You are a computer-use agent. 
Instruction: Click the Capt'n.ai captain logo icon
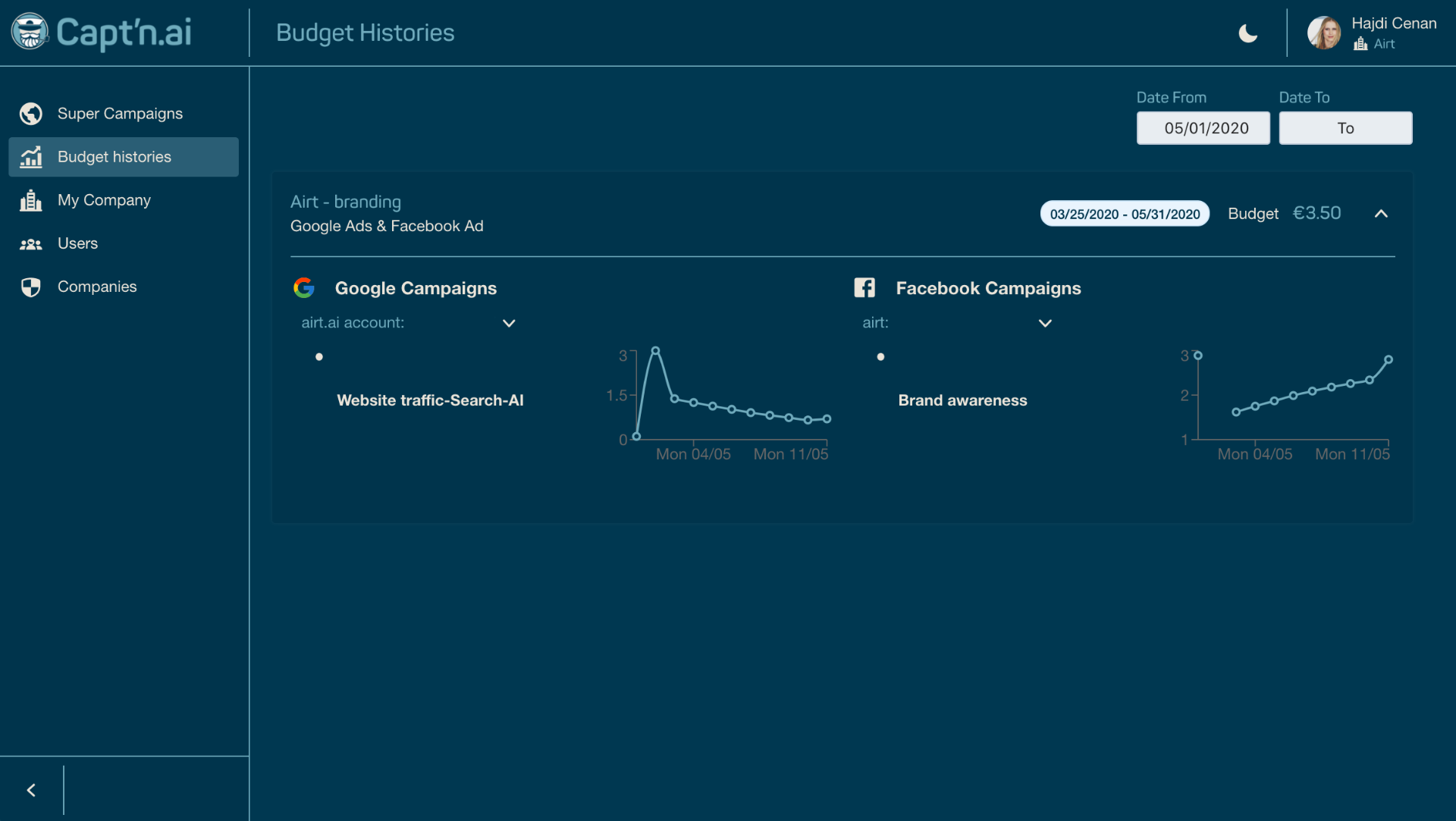[x=30, y=32]
